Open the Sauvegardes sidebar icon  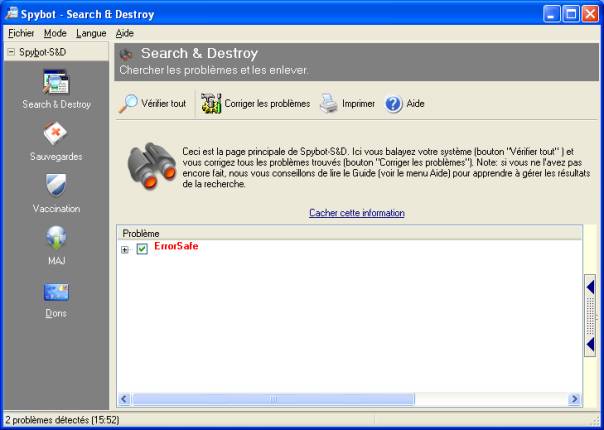tap(55, 134)
